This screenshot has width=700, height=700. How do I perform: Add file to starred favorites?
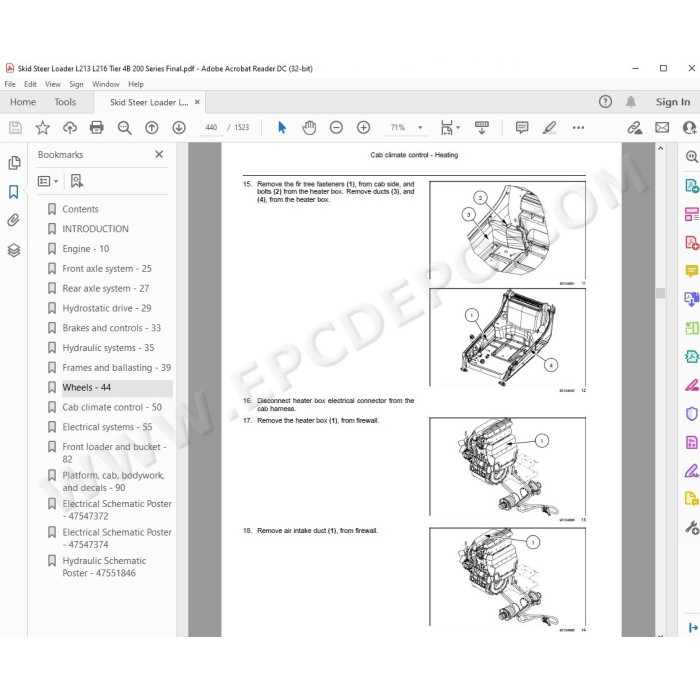[42, 128]
